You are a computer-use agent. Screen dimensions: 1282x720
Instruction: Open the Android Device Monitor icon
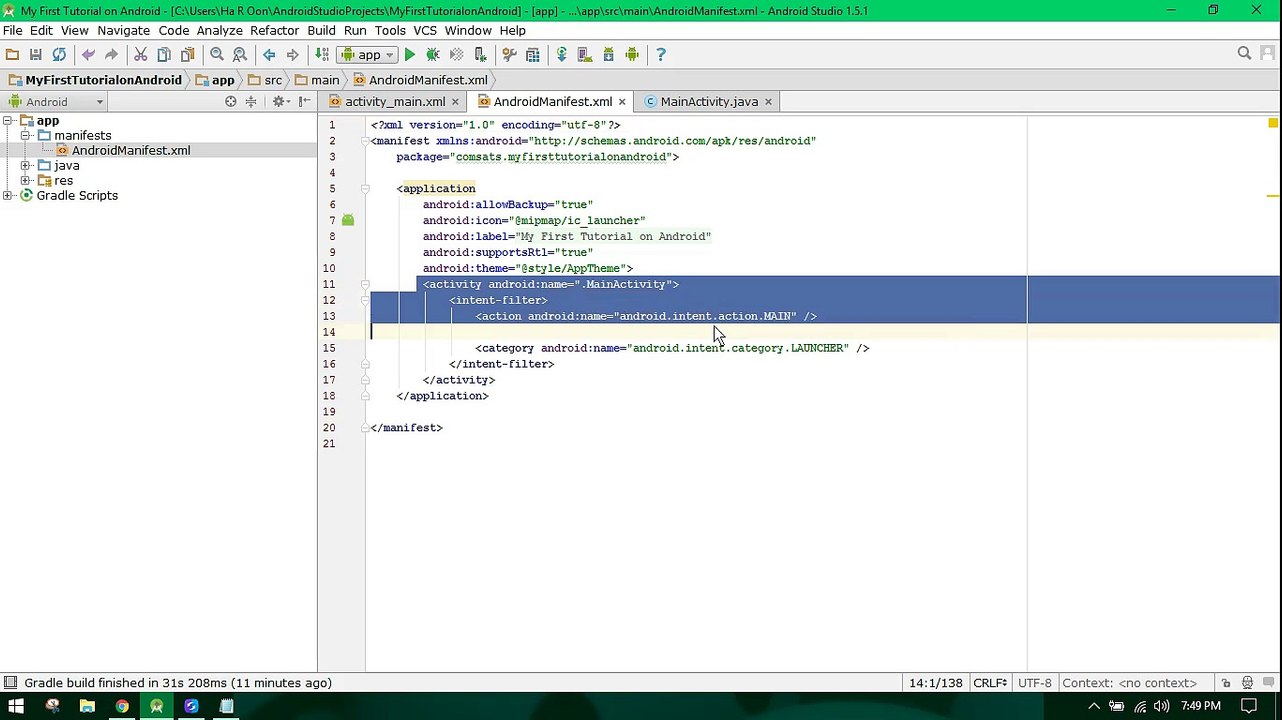[632, 55]
